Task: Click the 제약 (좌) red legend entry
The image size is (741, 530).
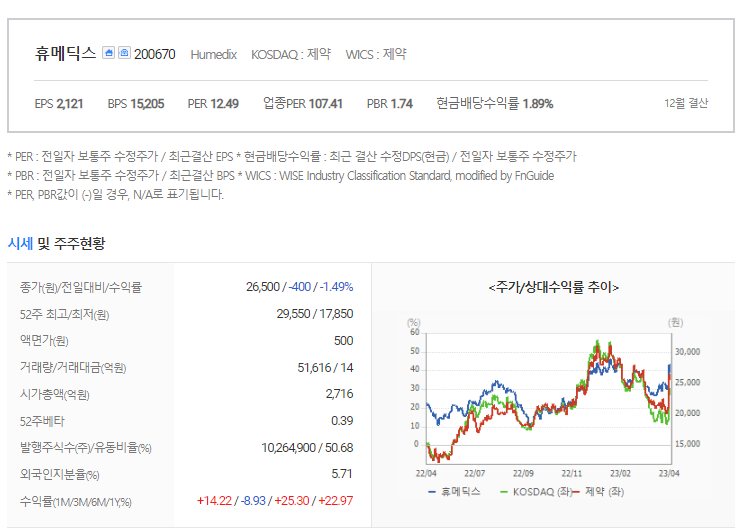Action: (x=599, y=492)
